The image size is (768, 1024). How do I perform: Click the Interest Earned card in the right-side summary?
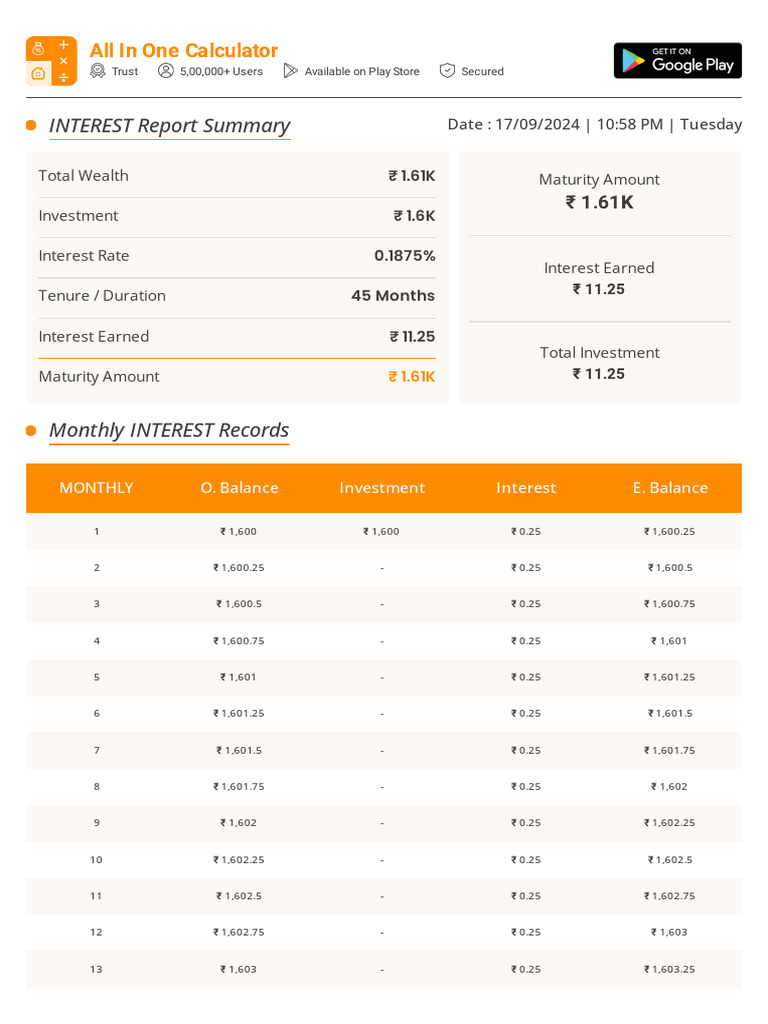600,278
